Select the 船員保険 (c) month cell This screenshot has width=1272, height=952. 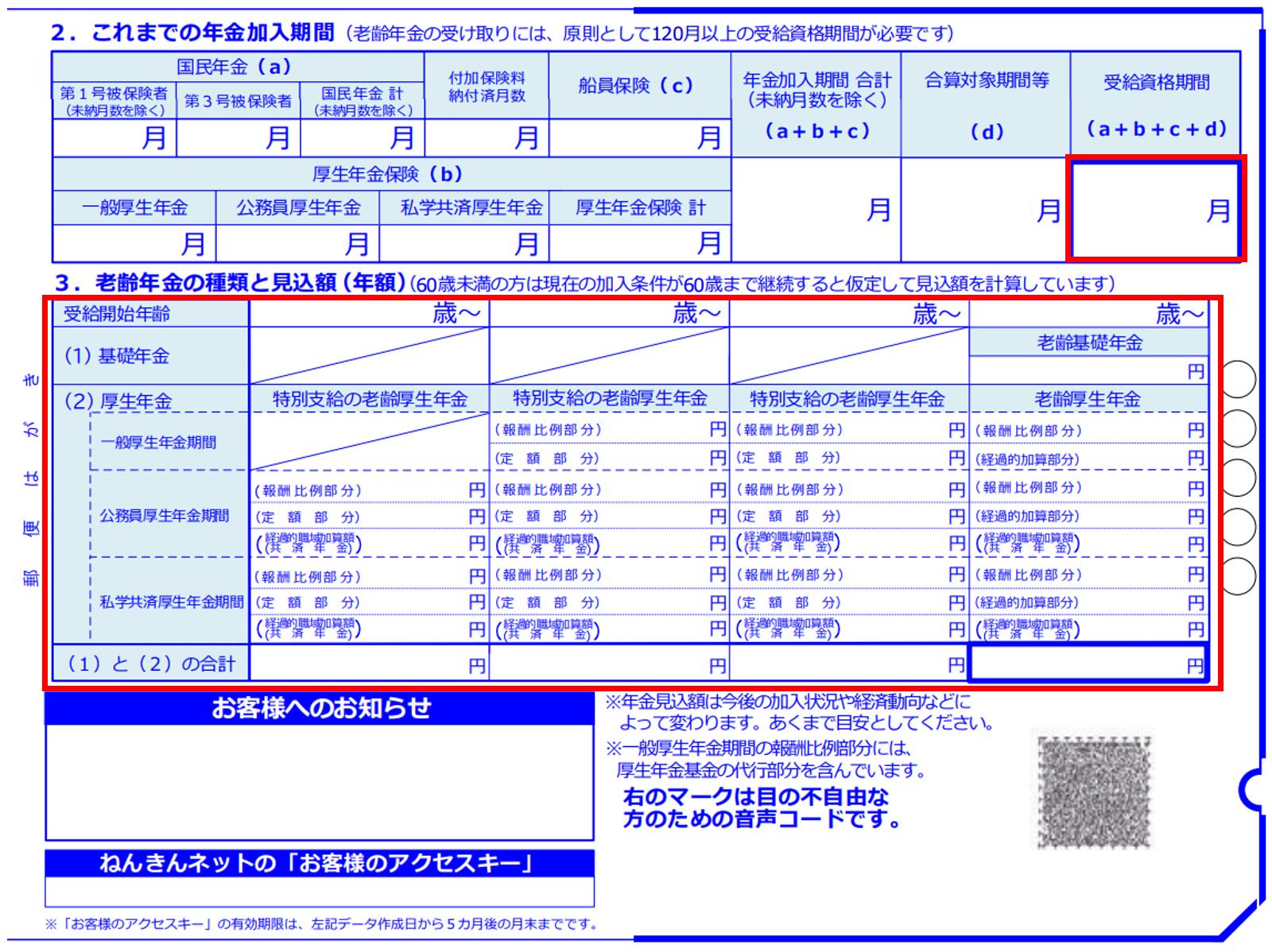pos(639,138)
